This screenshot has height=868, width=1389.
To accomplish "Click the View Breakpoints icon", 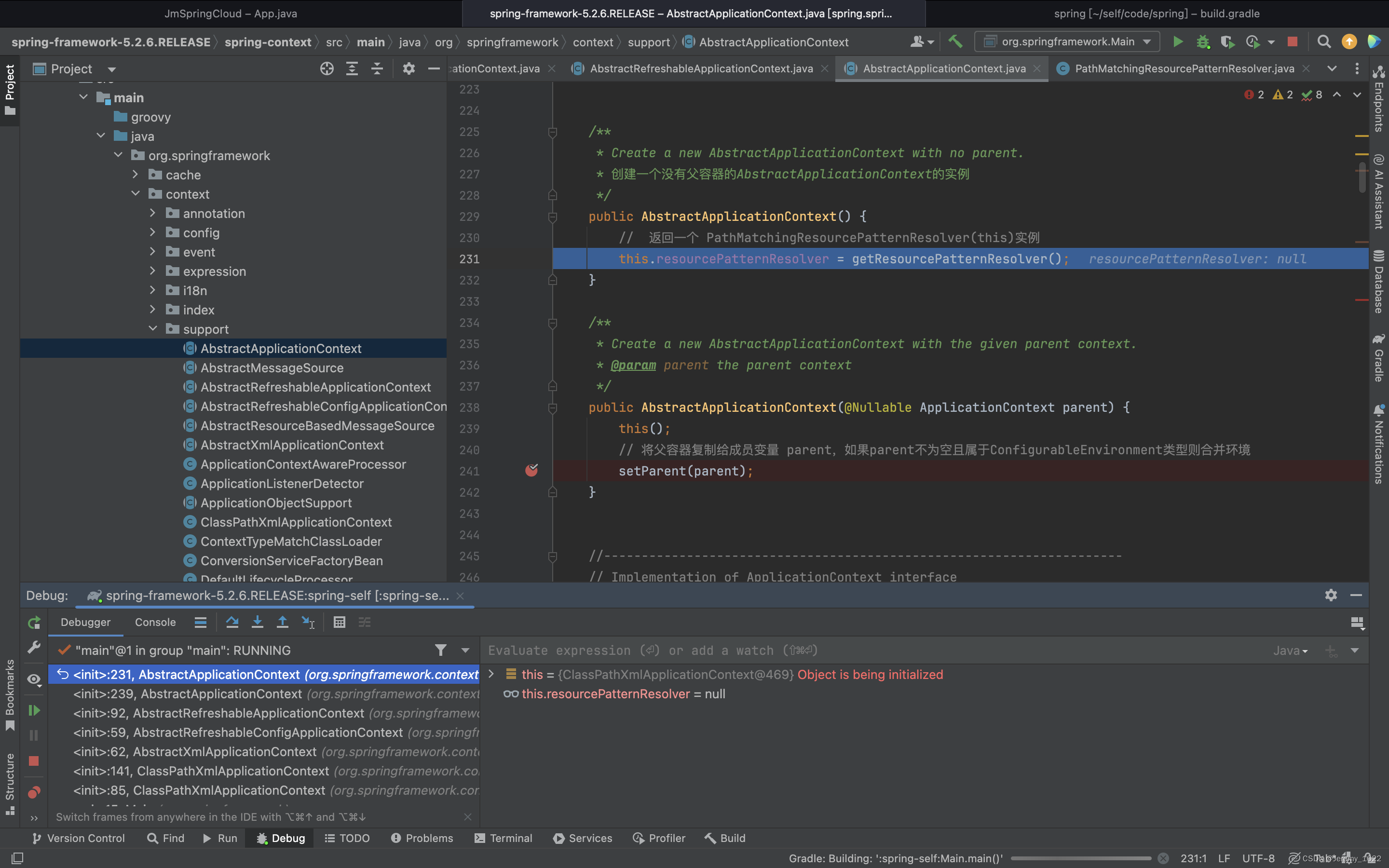I will pyautogui.click(x=34, y=793).
